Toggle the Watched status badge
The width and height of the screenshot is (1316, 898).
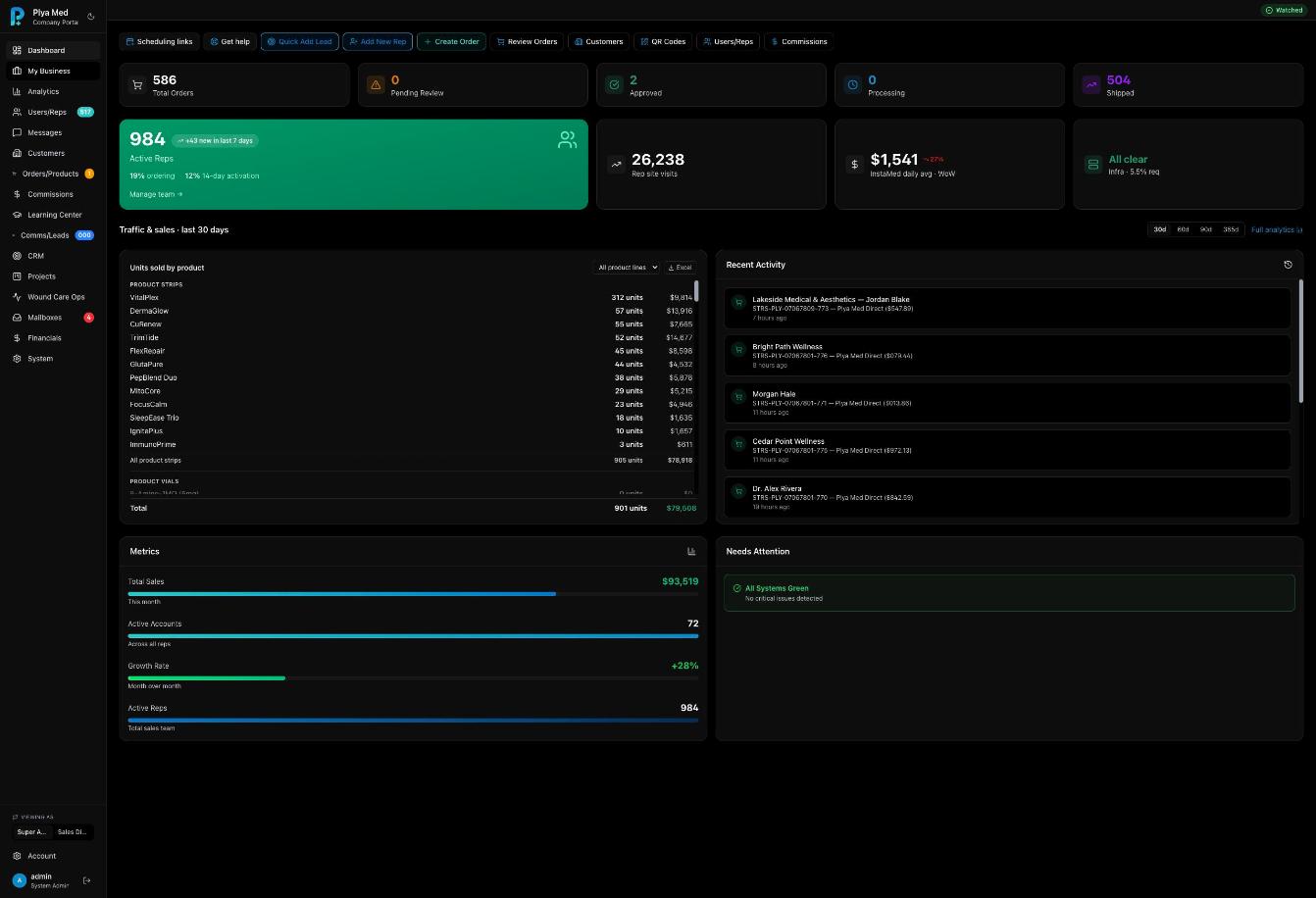[x=1284, y=10]
